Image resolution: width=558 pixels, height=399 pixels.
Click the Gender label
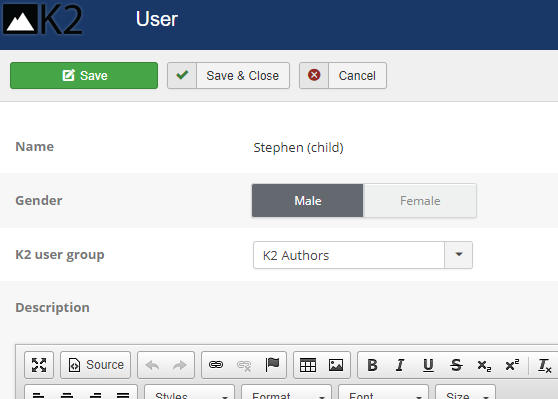tap(39, 200)
